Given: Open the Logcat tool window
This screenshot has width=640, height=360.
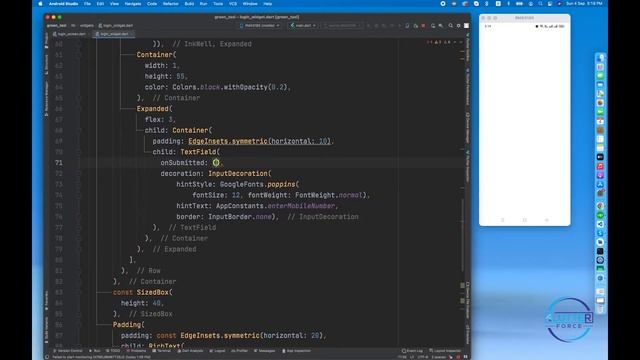Looking at the screenshot, I should [x=217, y=351].
